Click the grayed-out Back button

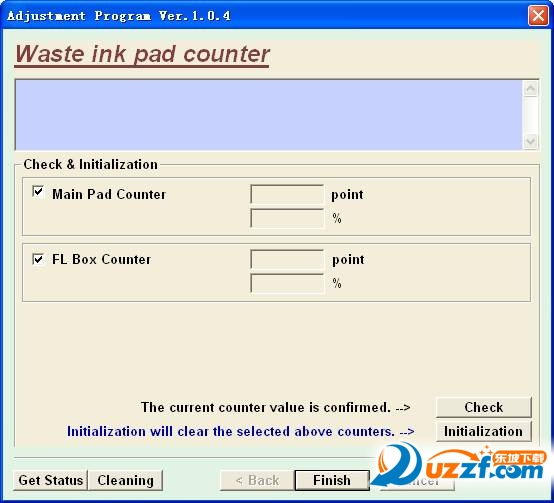(x=257, y=480)
